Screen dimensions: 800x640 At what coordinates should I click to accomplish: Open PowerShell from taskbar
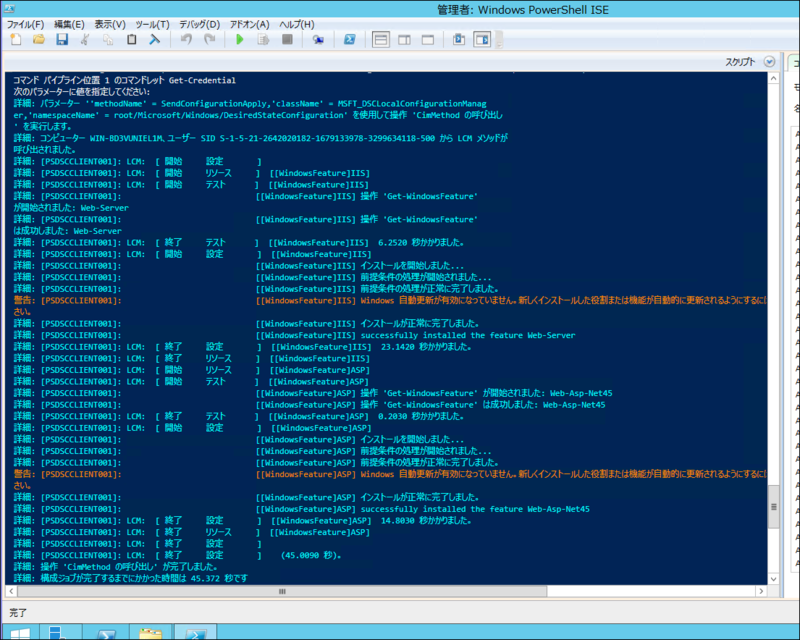(x=106, y=633)
